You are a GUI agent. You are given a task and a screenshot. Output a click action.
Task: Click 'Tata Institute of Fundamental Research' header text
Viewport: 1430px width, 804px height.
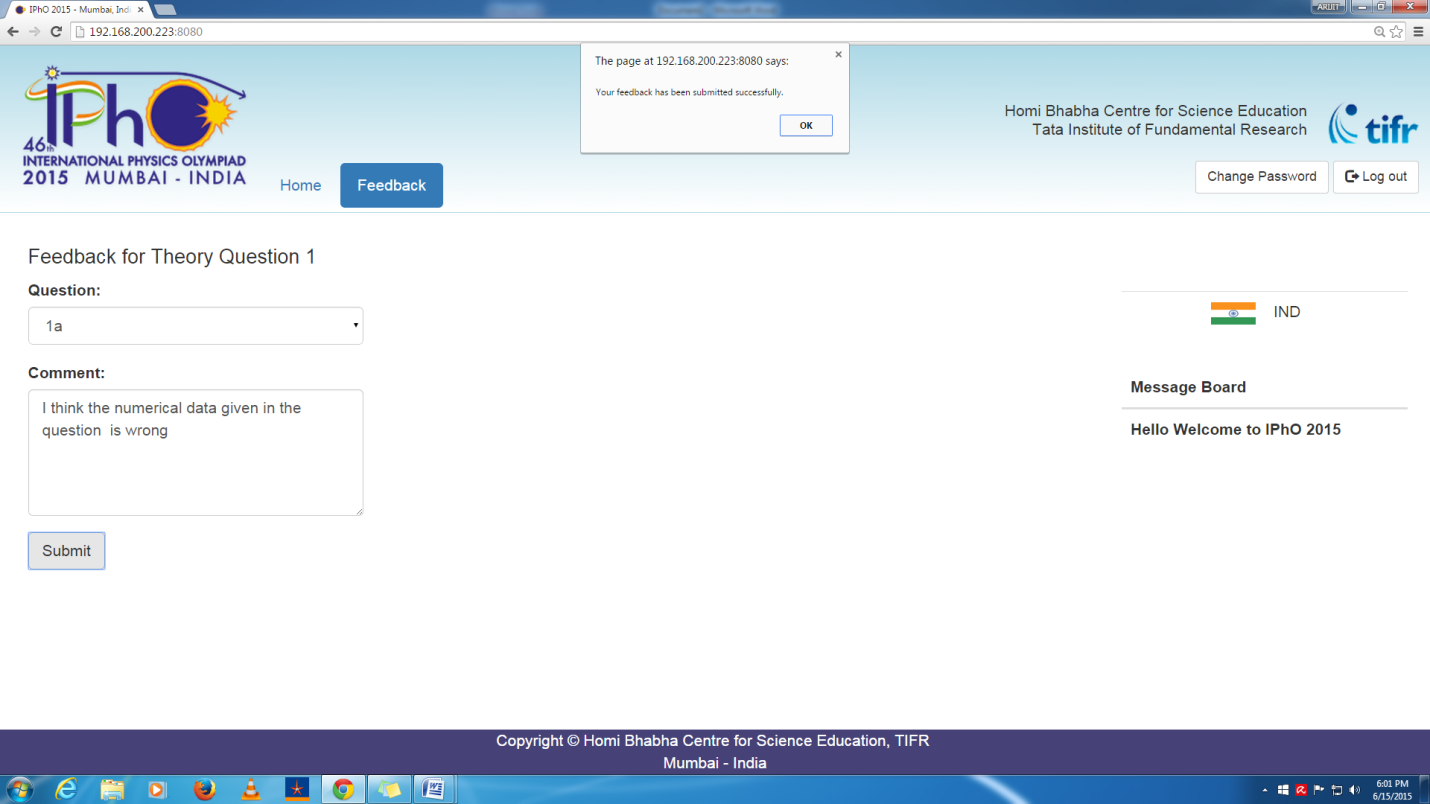click(x=1169, y=130)
